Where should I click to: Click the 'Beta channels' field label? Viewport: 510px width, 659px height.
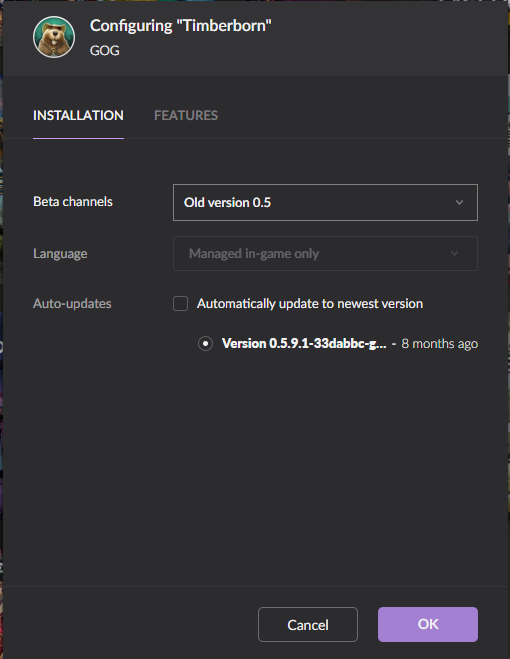[x=73, y=202]
